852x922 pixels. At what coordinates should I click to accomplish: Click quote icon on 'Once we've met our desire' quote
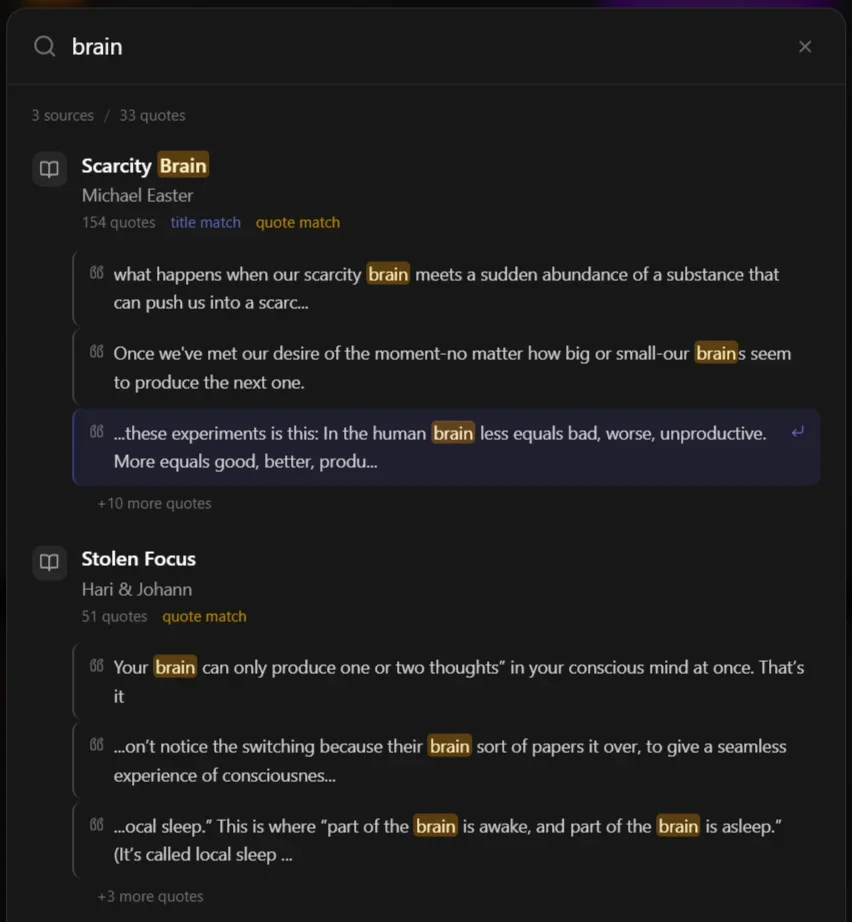pos(96,352)
